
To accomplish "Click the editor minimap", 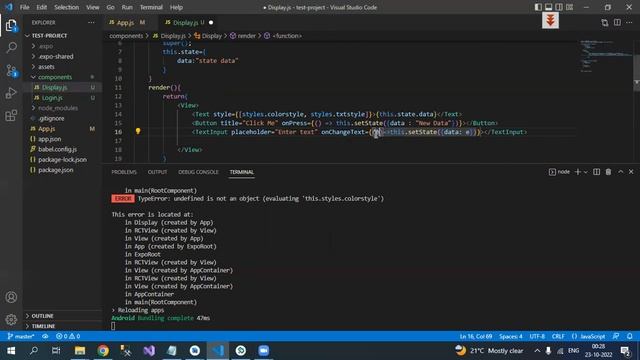I will coord(606,56).
